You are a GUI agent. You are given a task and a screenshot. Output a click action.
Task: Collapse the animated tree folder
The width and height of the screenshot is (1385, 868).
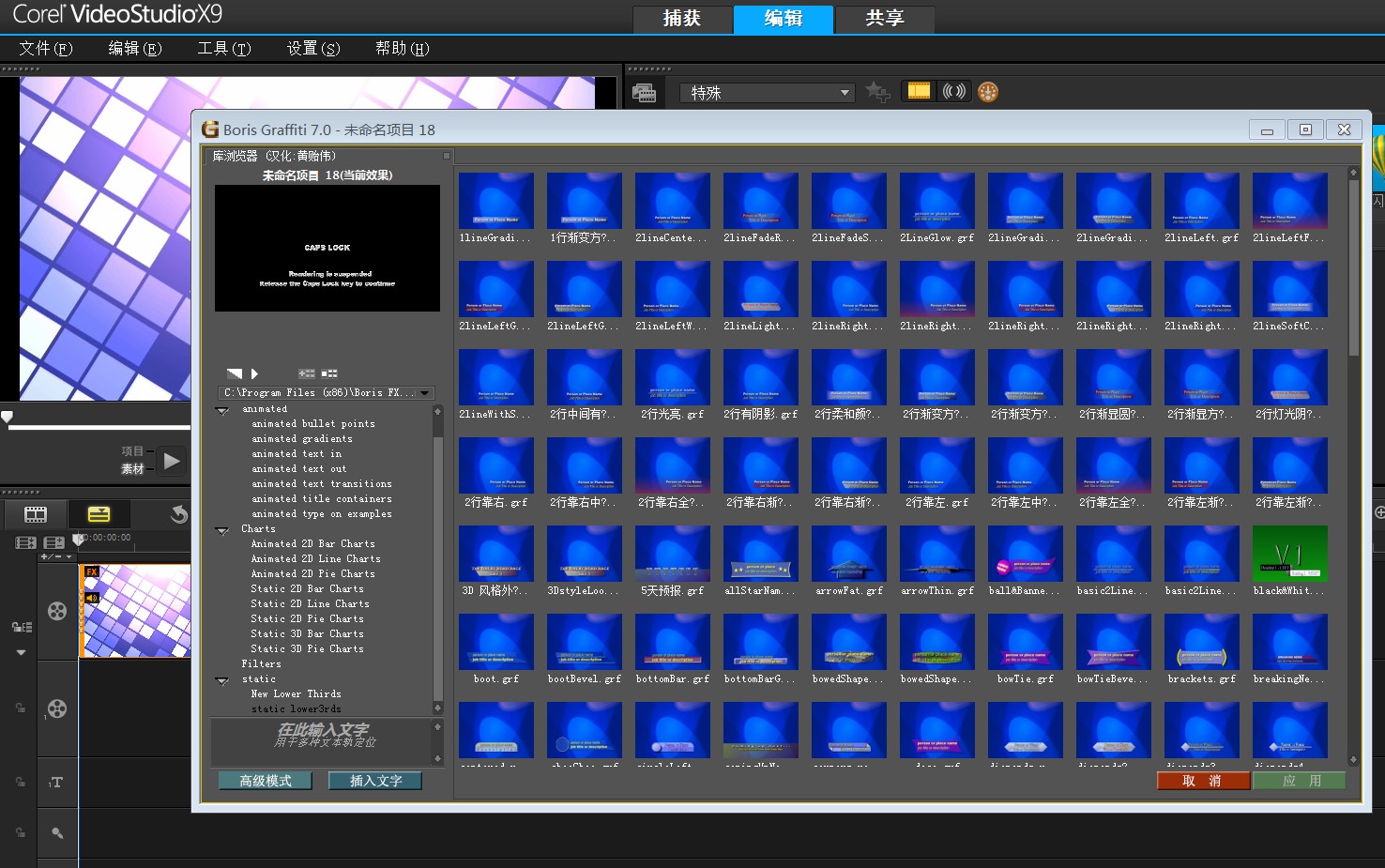pyautogui.click(x=222, y=411)
